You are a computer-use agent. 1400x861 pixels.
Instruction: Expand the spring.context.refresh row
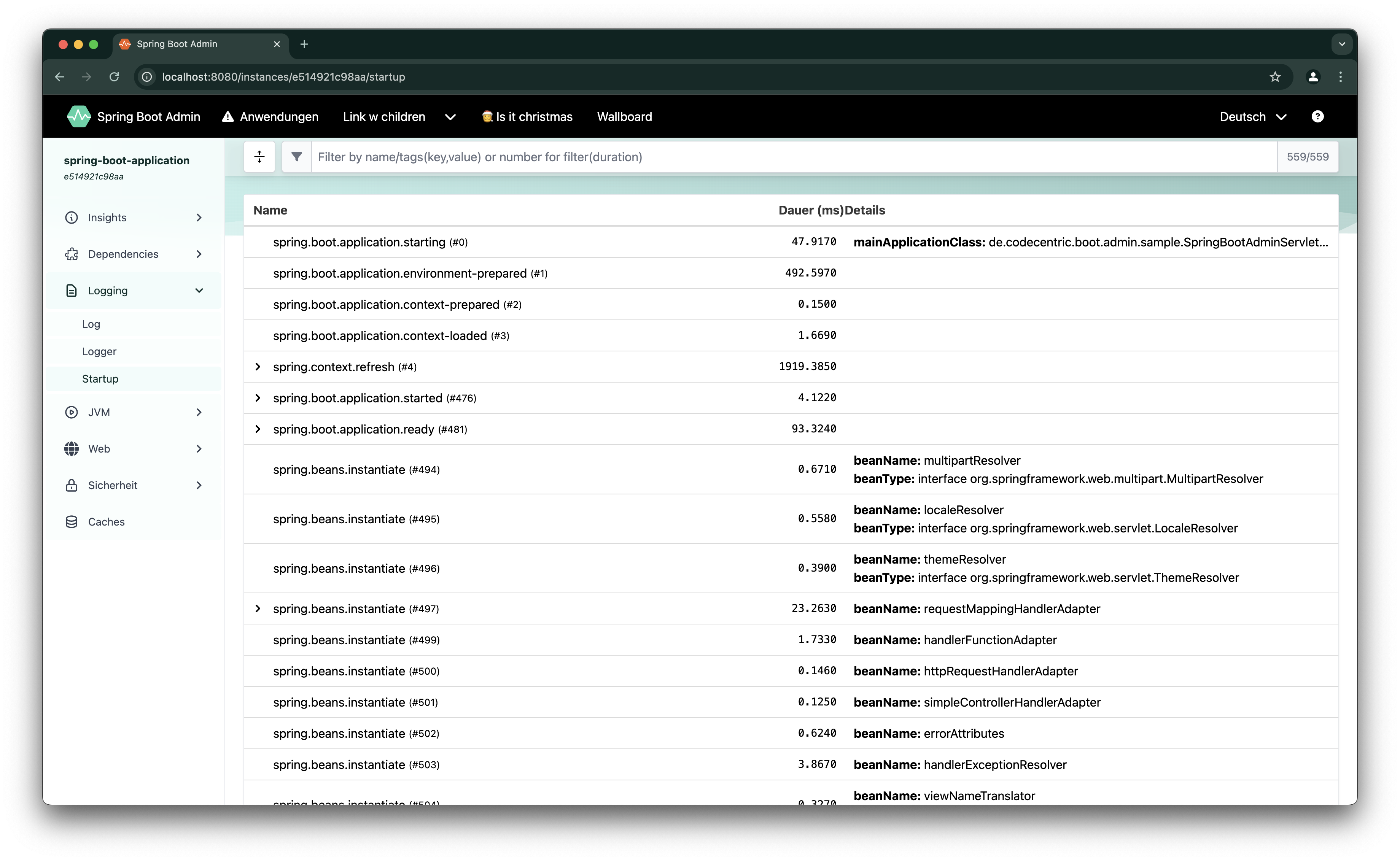tap(258, 366)
